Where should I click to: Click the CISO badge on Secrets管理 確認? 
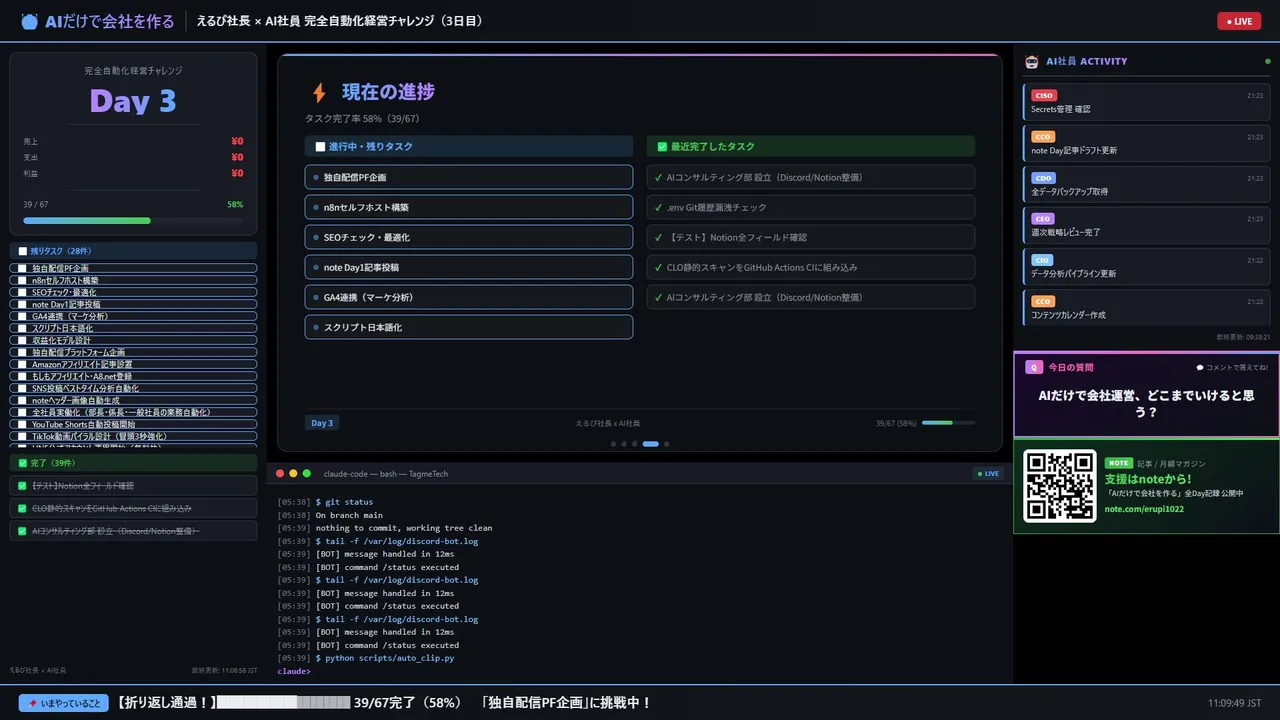point(1043,95)
